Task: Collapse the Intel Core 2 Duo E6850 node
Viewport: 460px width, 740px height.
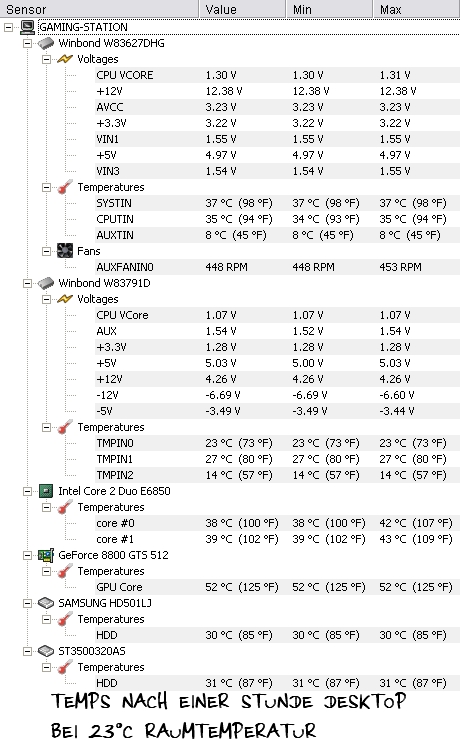Action: [27, 491]
